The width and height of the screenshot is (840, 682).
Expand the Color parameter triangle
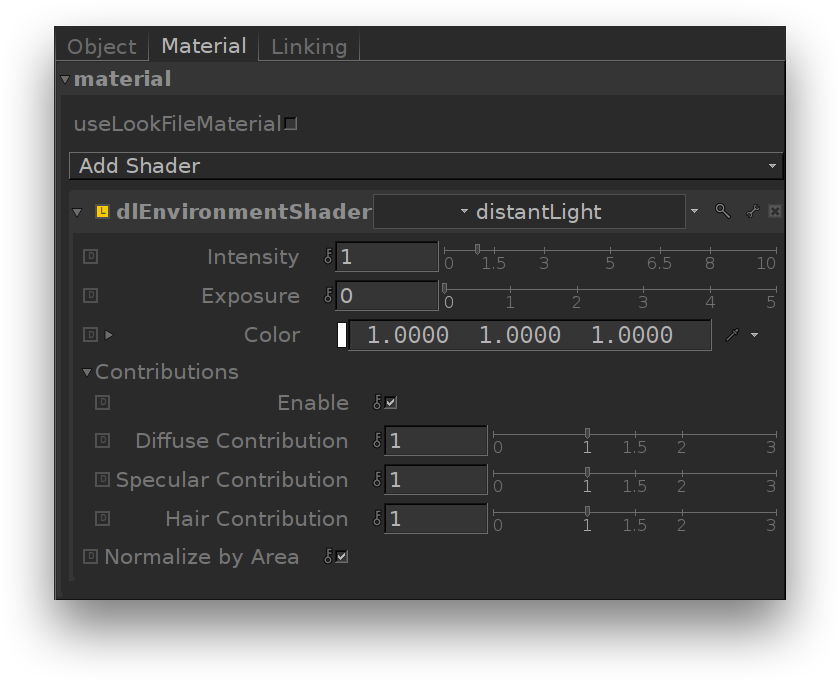tap(109, 335)
